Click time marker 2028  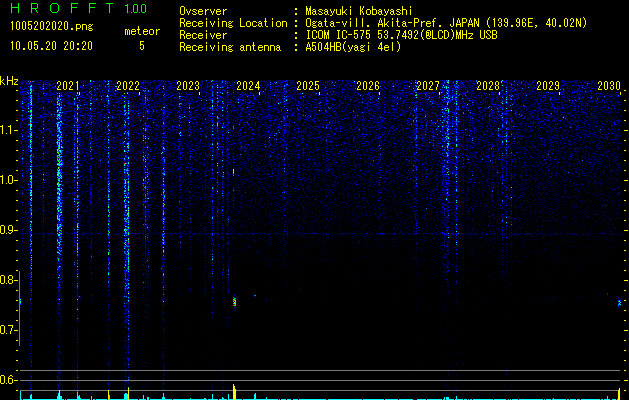[488, 86]
